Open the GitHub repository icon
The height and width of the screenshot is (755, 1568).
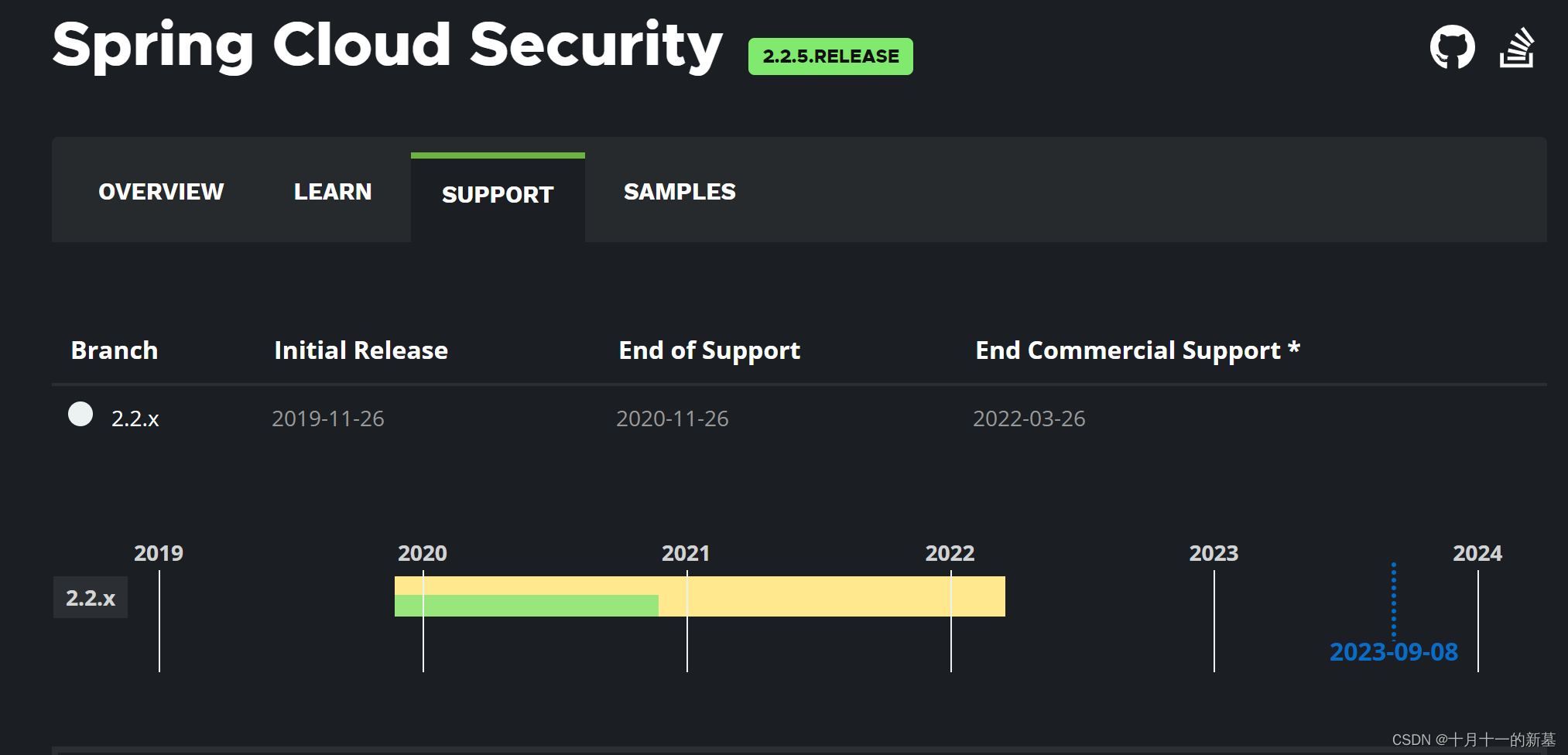[x=1453, y=46]
